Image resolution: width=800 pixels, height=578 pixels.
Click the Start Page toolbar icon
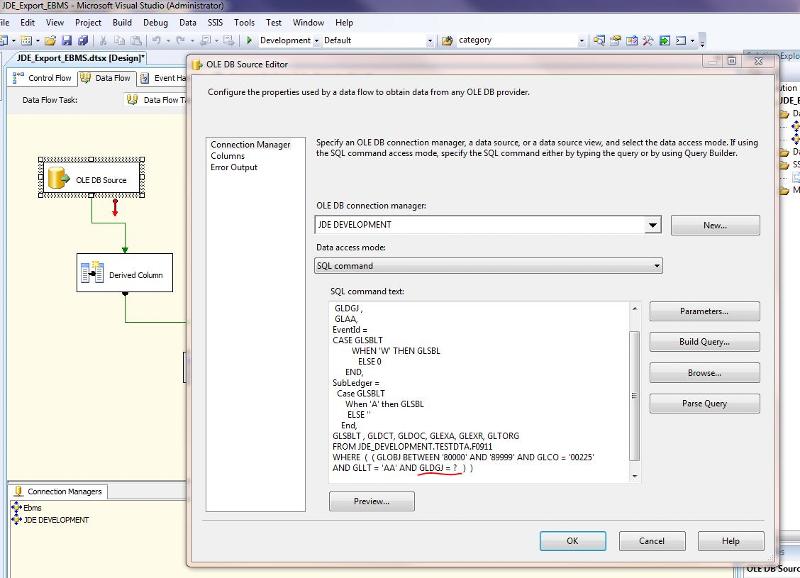point(664,40)
